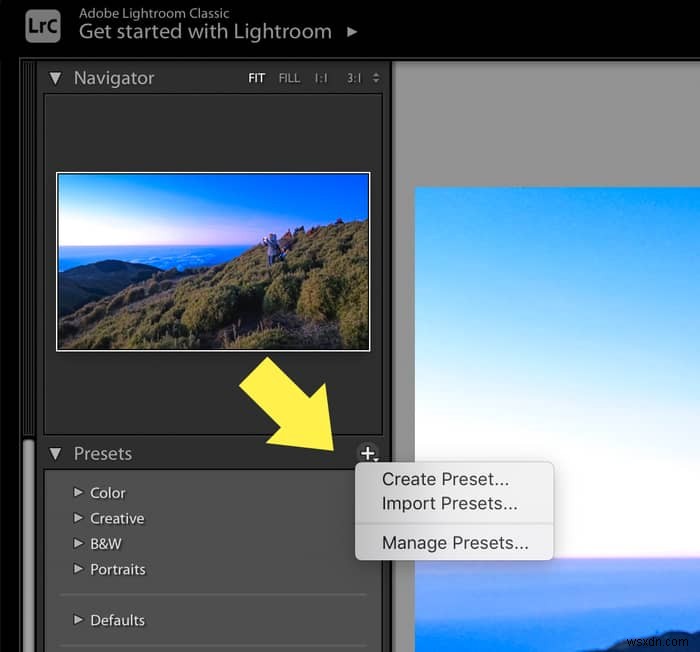The height and width of the screenshot is (652, 700).
Task: Click the Get started with Lightroom text
Action: 205,32
